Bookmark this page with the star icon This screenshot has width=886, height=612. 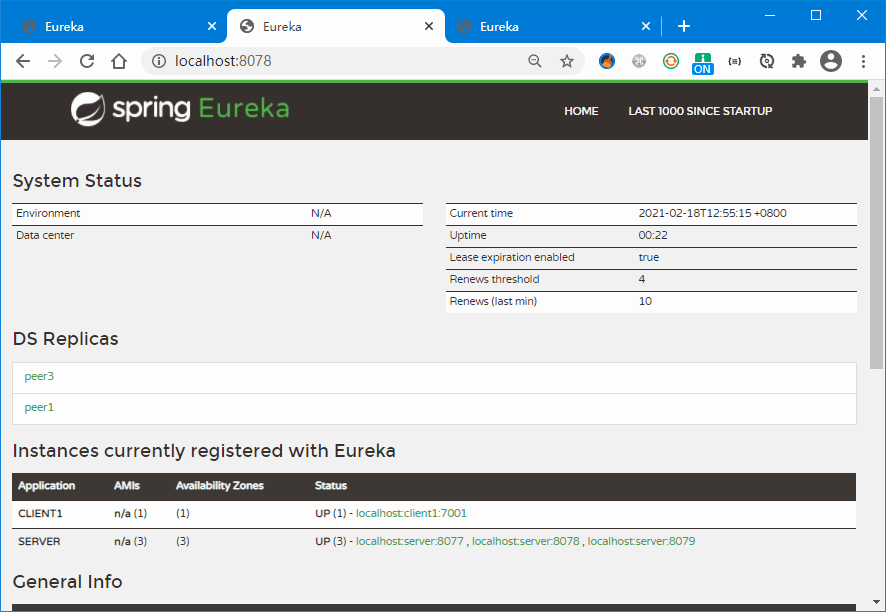click(x=567, y=61)
